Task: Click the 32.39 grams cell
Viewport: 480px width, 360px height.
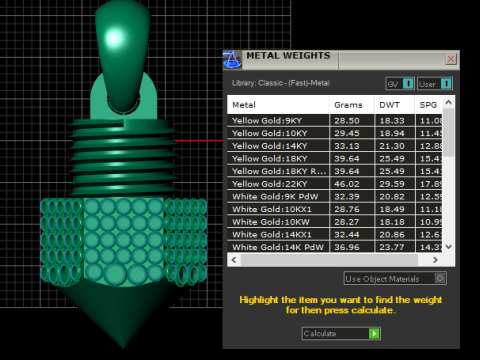Action: 352,197
